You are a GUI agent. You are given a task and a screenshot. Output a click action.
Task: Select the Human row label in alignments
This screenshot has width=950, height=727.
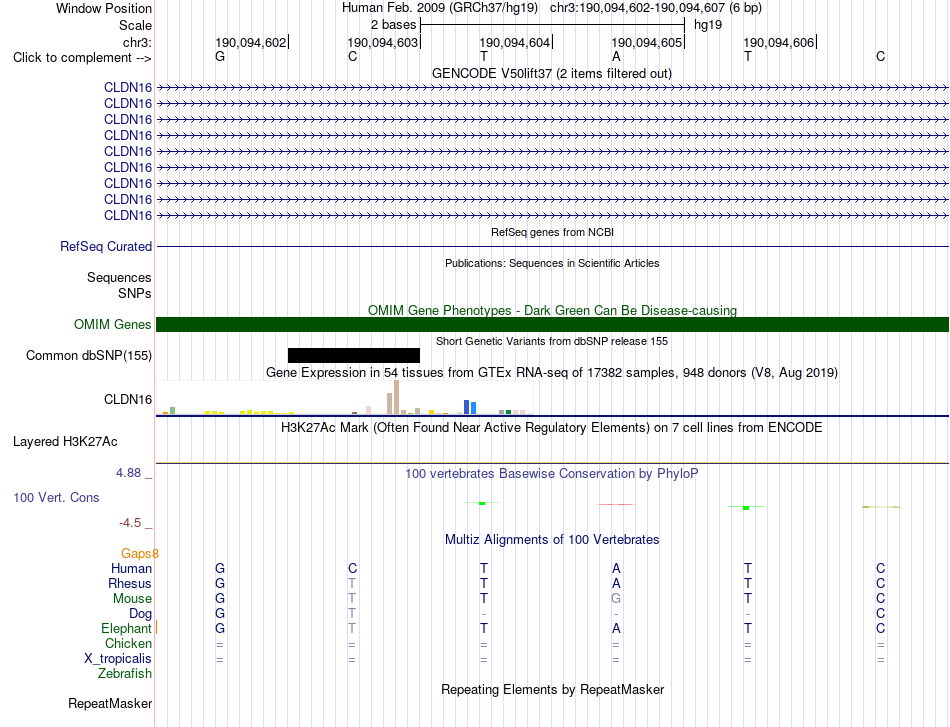(x=131, y=568)
